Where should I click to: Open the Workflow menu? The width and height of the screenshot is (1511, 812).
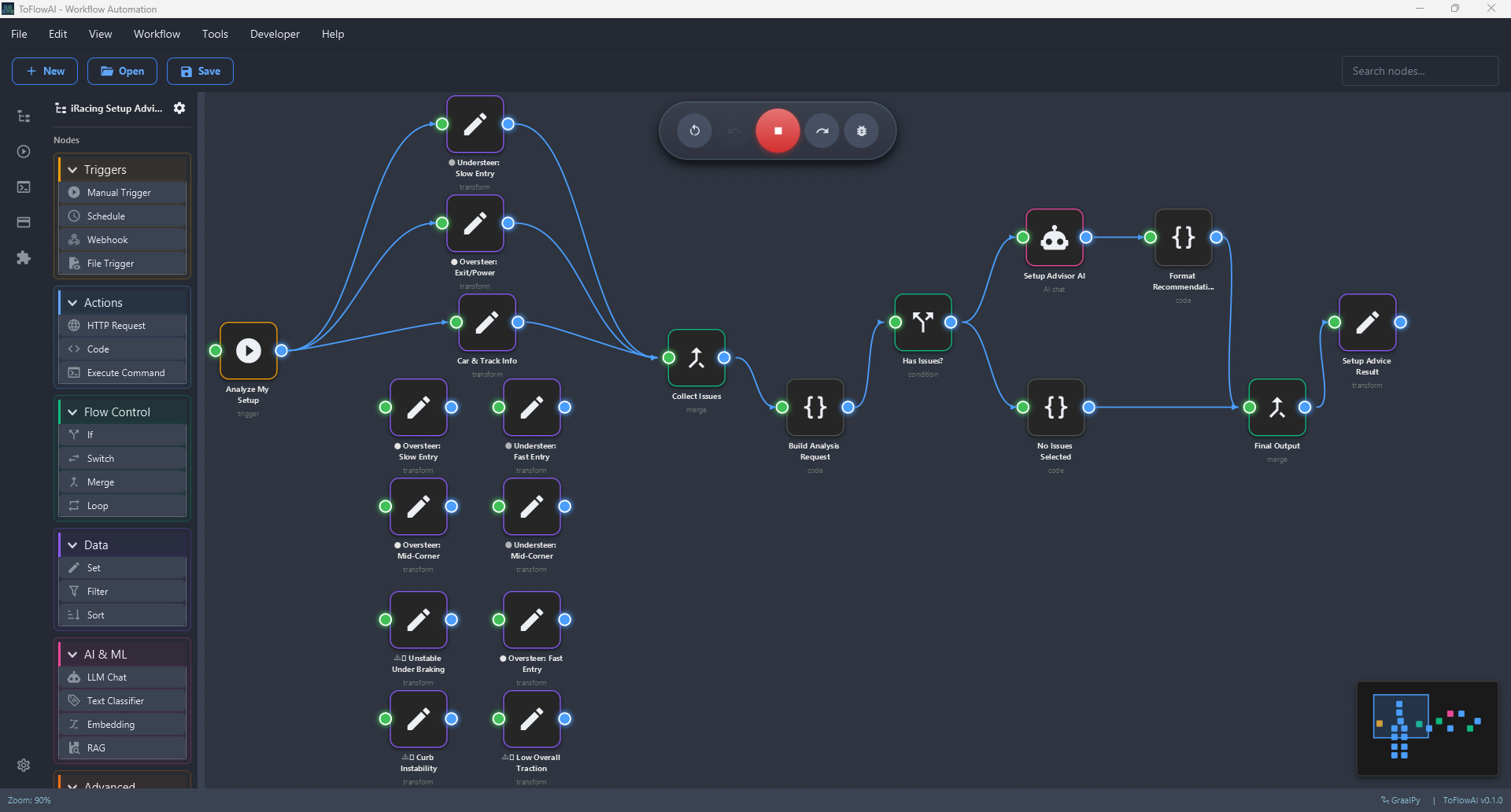(157, 34)
